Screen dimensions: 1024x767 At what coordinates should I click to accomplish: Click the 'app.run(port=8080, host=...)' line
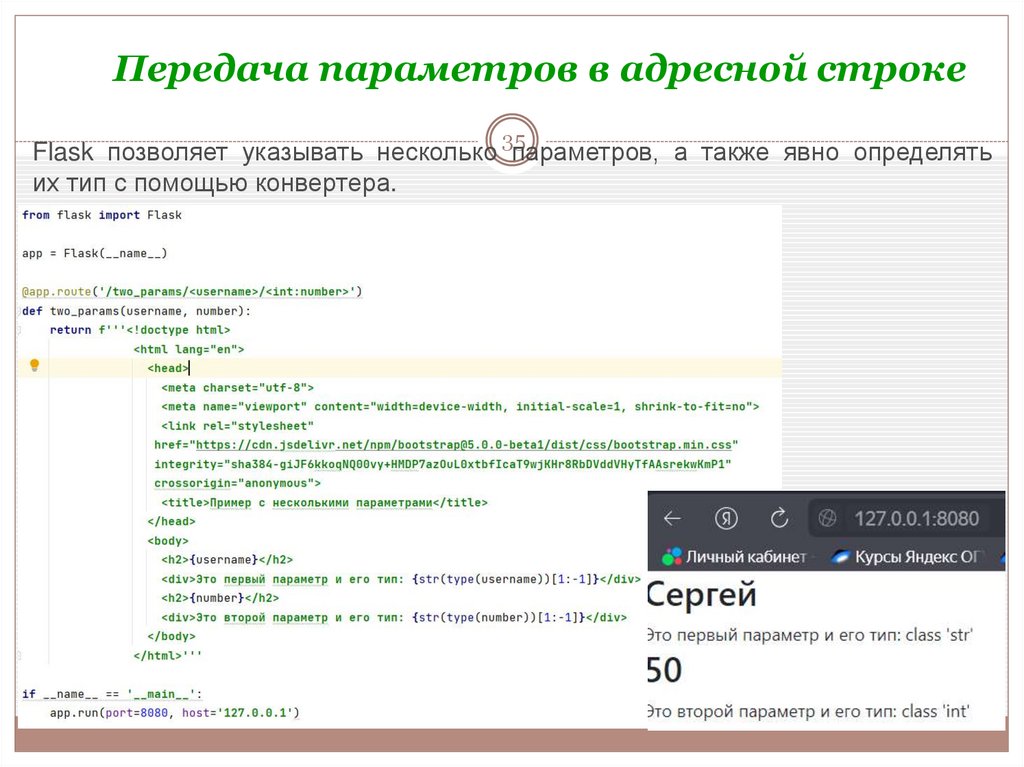click(174, 713)
